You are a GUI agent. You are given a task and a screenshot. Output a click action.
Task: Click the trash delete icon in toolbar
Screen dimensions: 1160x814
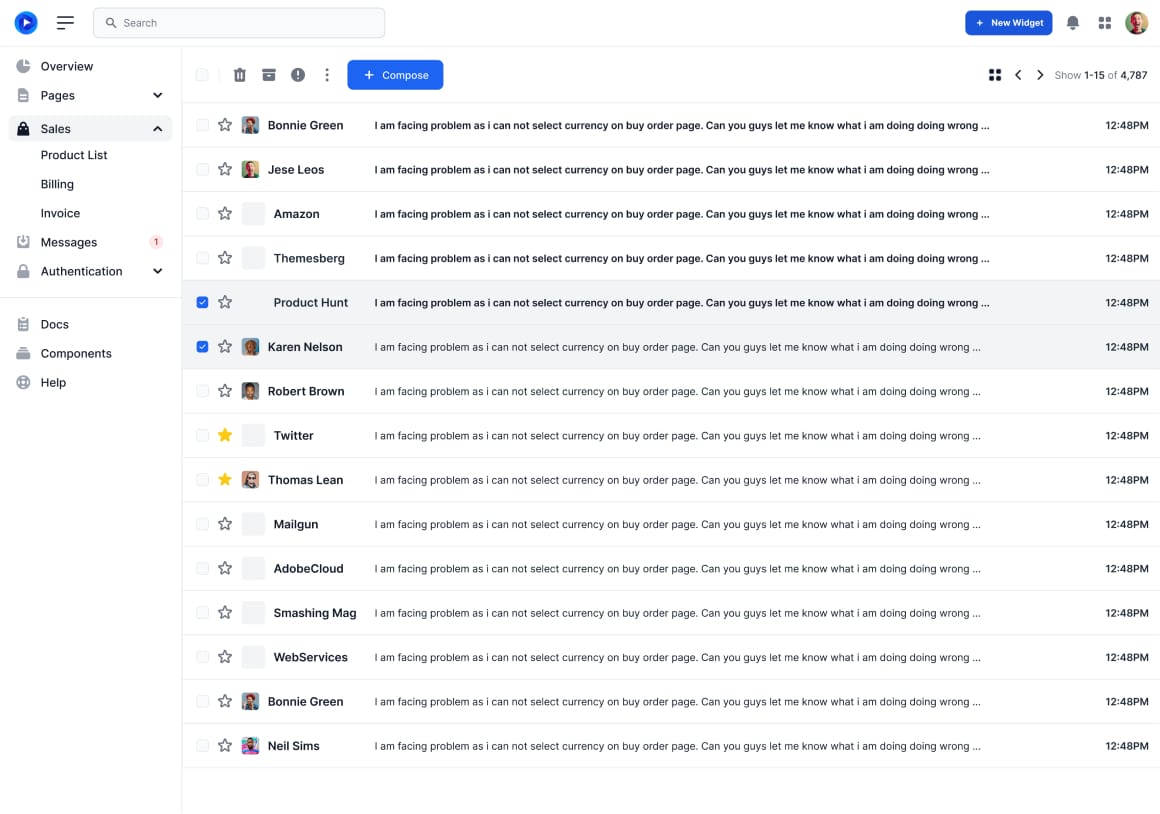[240, 75]
